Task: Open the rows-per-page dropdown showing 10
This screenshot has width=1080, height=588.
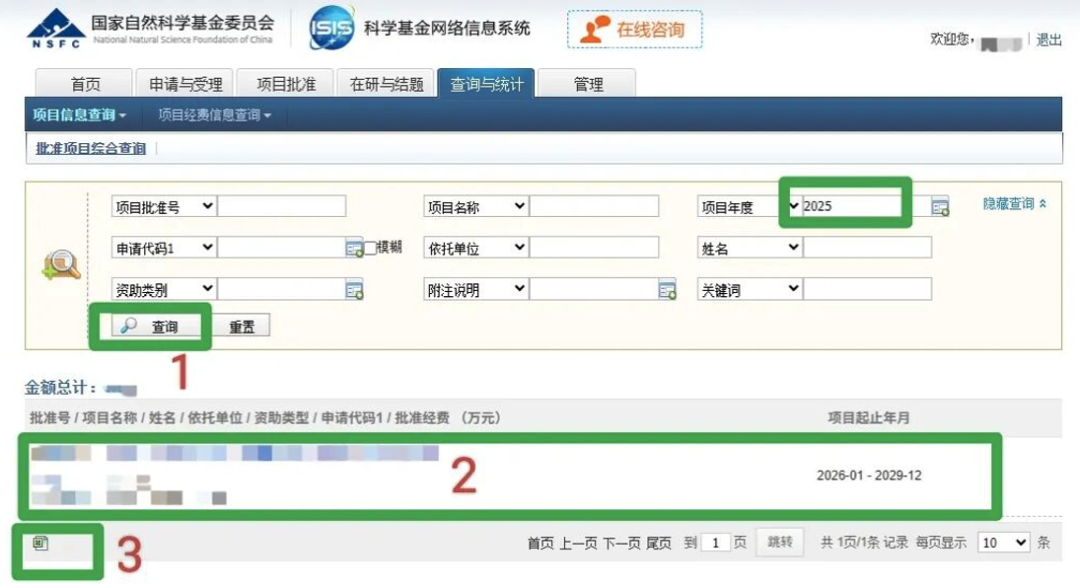Action: [x=1004, y=543]
